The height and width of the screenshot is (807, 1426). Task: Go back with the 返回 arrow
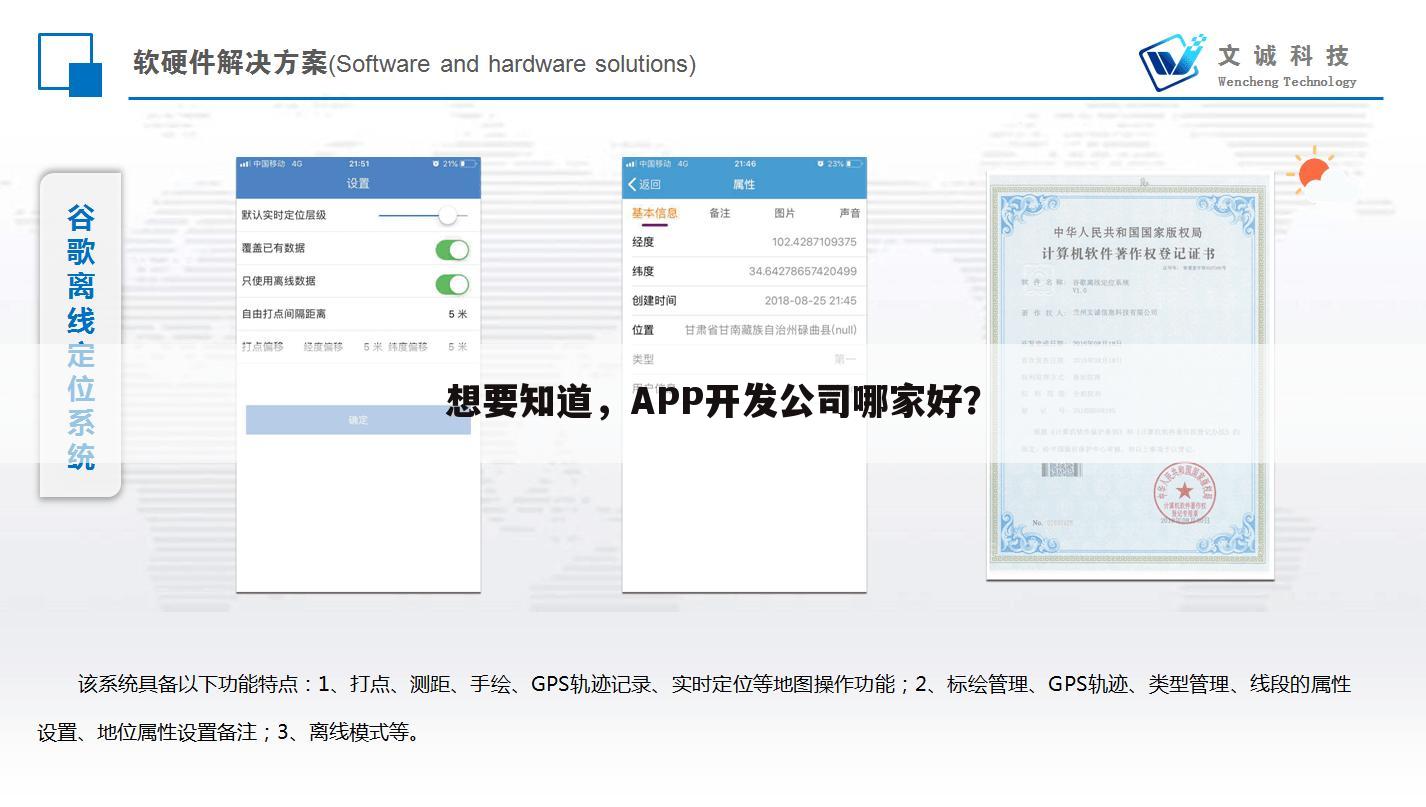(x=644, y=184)
